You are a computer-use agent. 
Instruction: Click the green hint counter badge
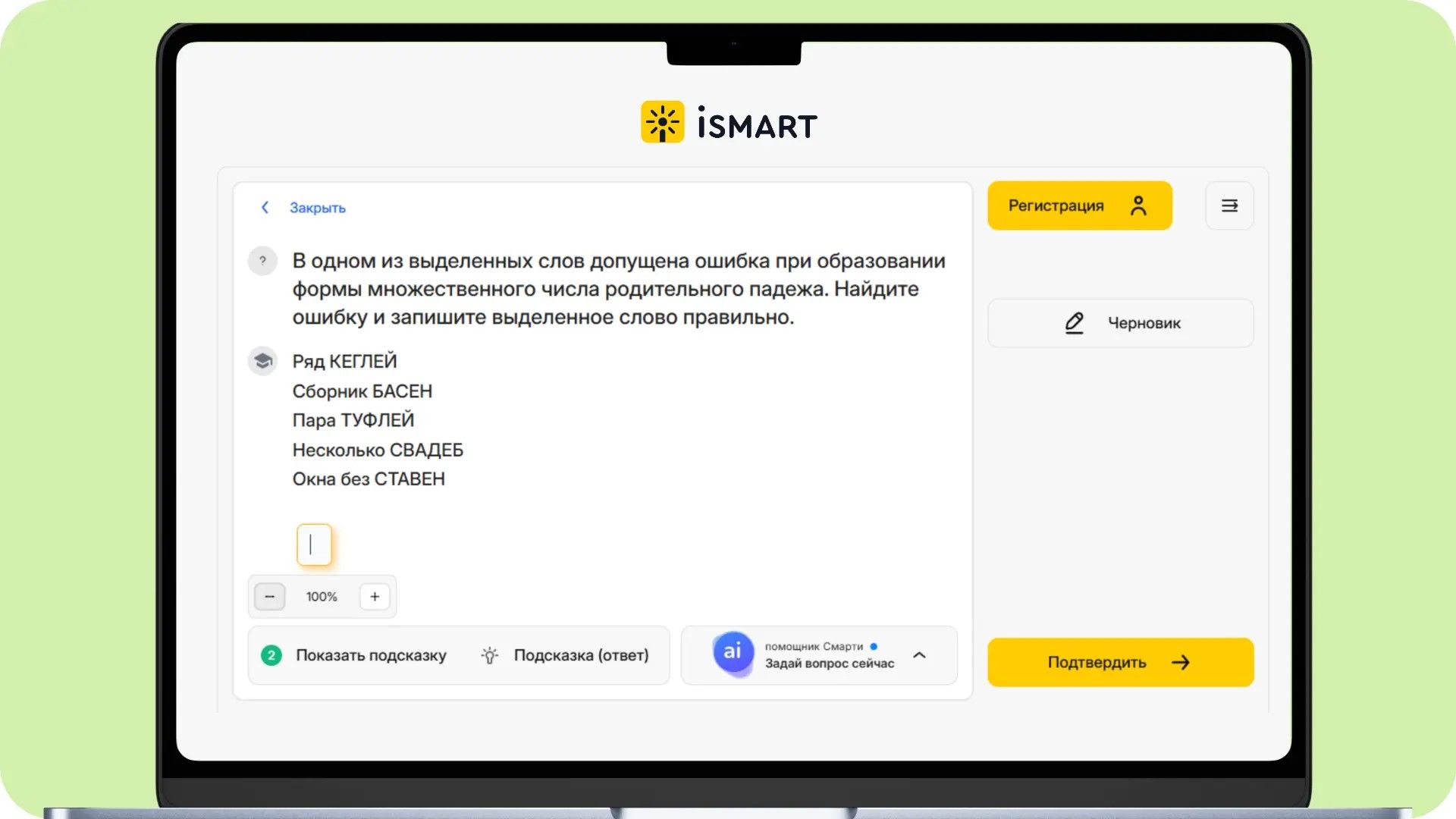click(271, 655)
